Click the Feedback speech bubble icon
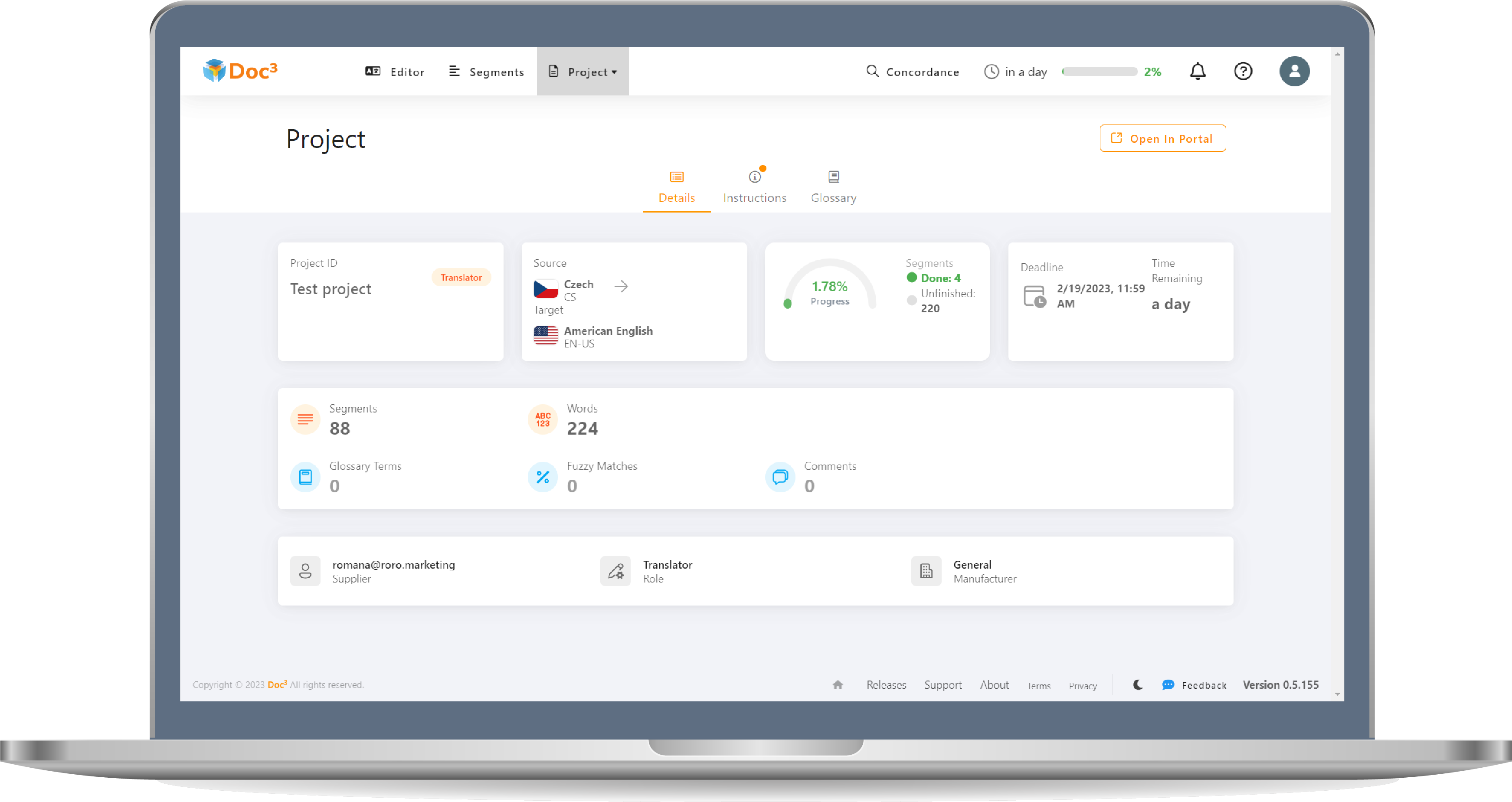Viewport: 1512px width, 802px height. pos(1168,685)
